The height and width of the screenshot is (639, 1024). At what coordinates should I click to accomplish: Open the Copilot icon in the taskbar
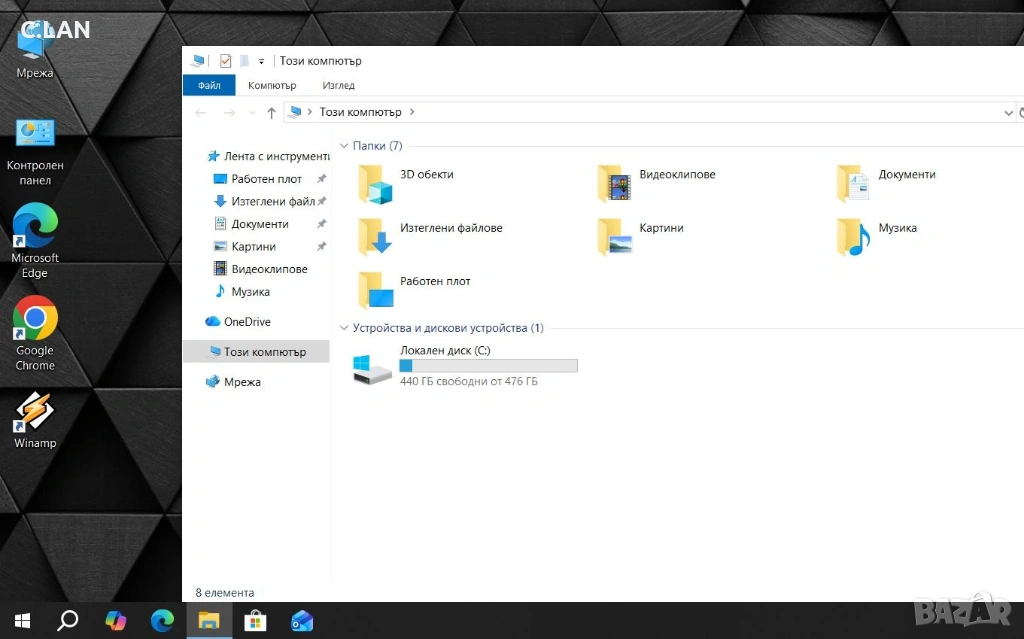click(116, 621)
